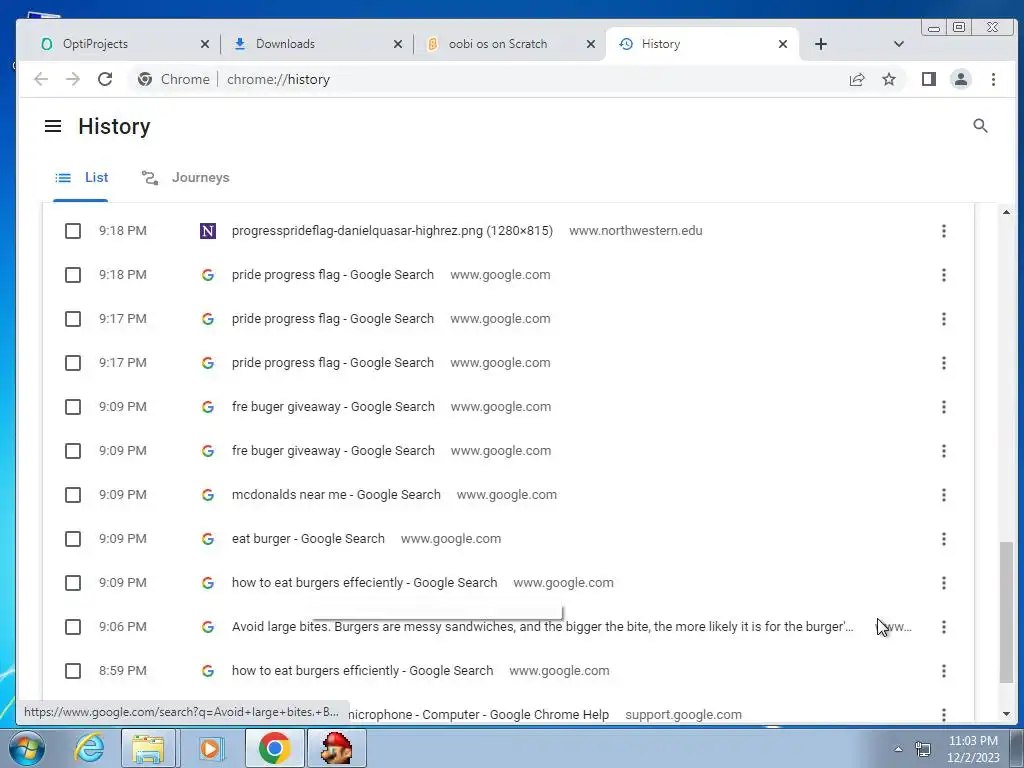
Task: Check the eat burger search entry
Action: pos(72,539)
